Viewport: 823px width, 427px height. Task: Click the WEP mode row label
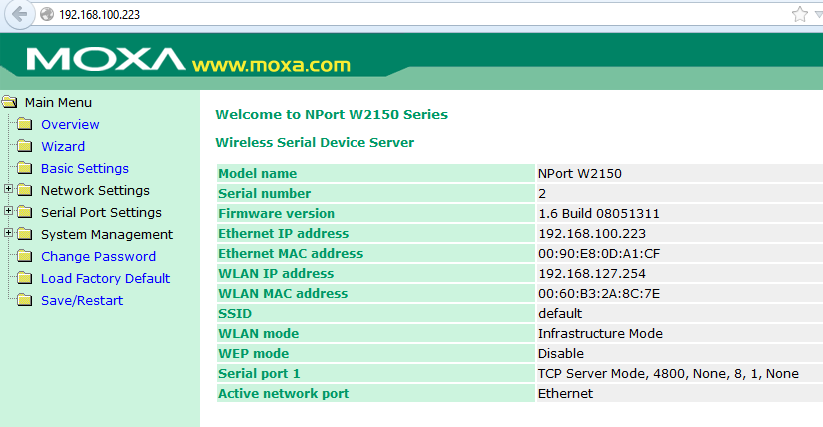click(x=254, y=354)
